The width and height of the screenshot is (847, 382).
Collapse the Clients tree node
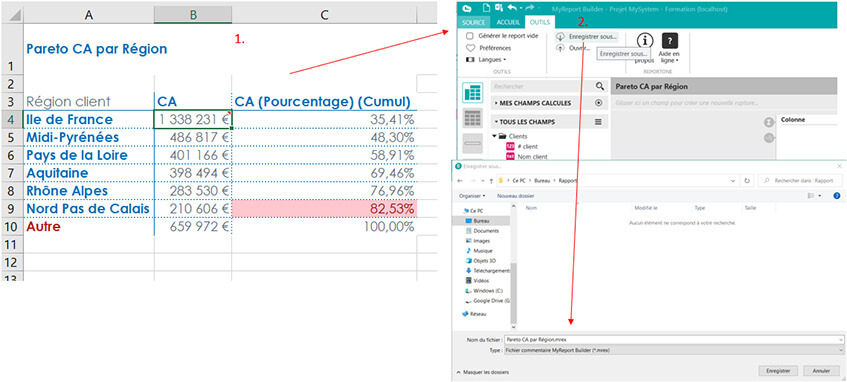(494, 136)
